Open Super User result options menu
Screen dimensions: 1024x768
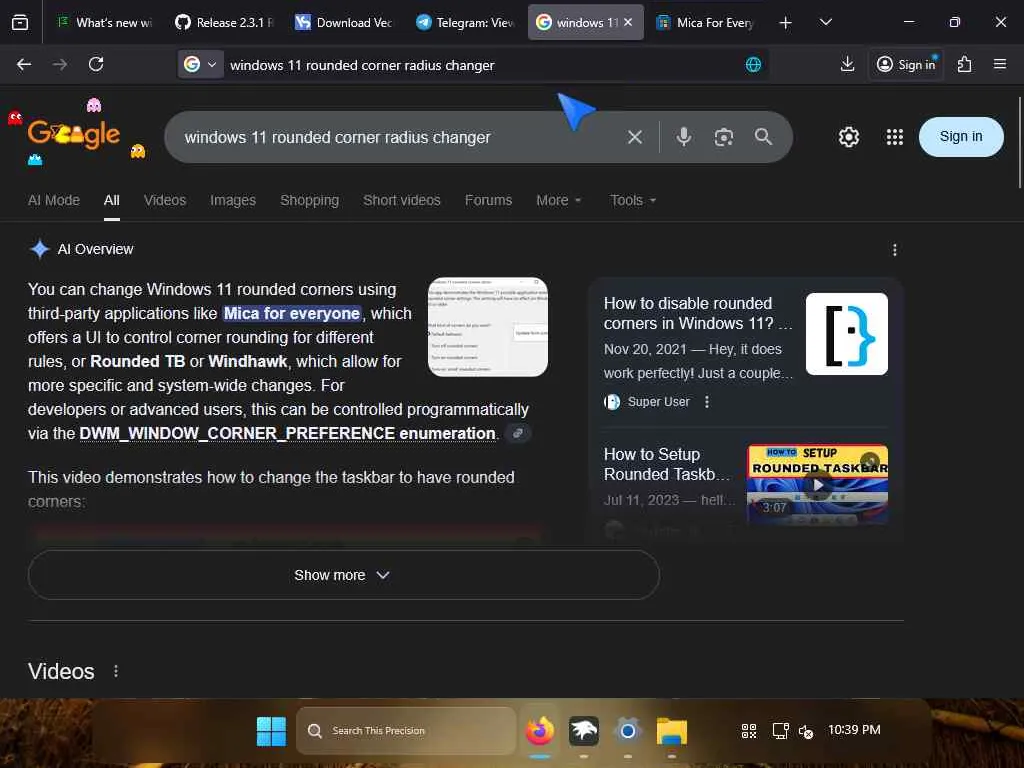(707, 402)
